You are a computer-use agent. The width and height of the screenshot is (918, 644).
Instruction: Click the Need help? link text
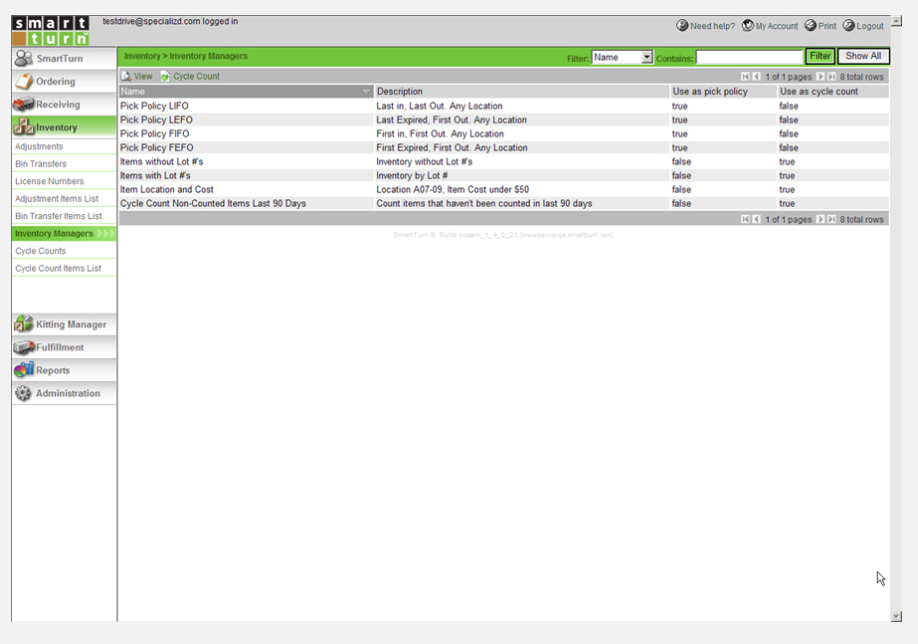click(712, 26)
